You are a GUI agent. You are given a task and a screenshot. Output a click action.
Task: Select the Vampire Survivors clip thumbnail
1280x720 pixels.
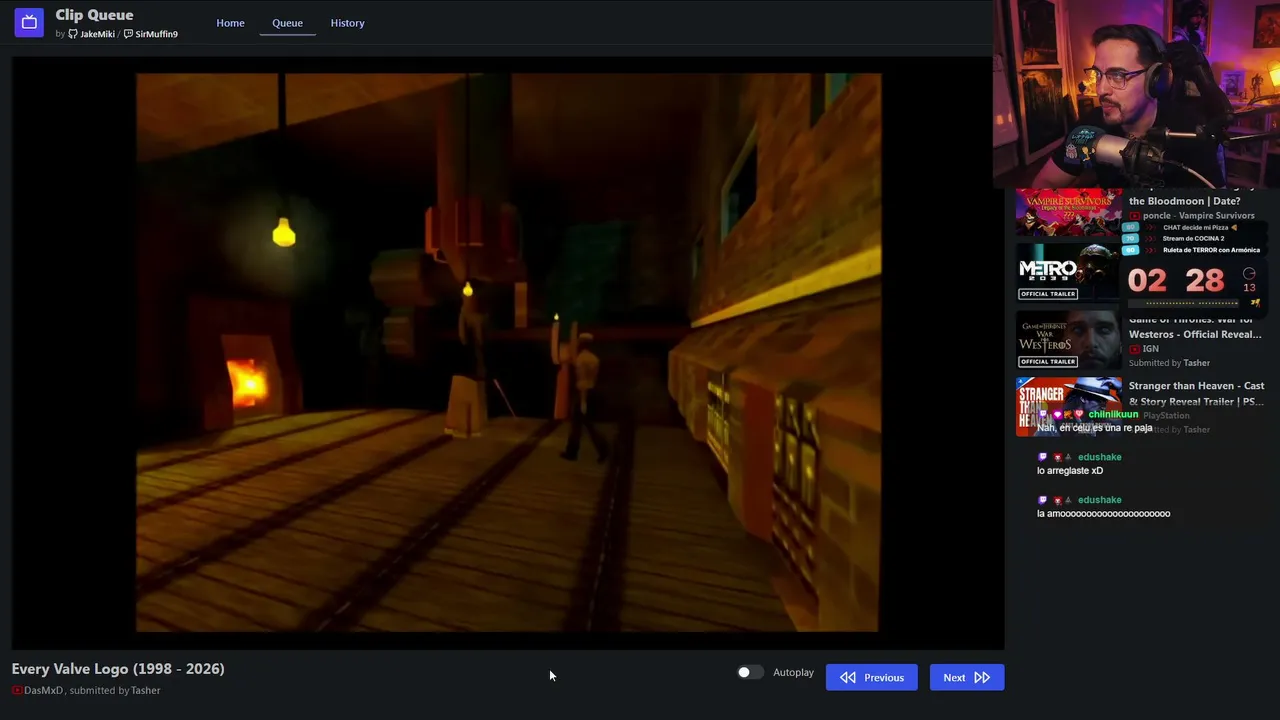(1068, 212)
